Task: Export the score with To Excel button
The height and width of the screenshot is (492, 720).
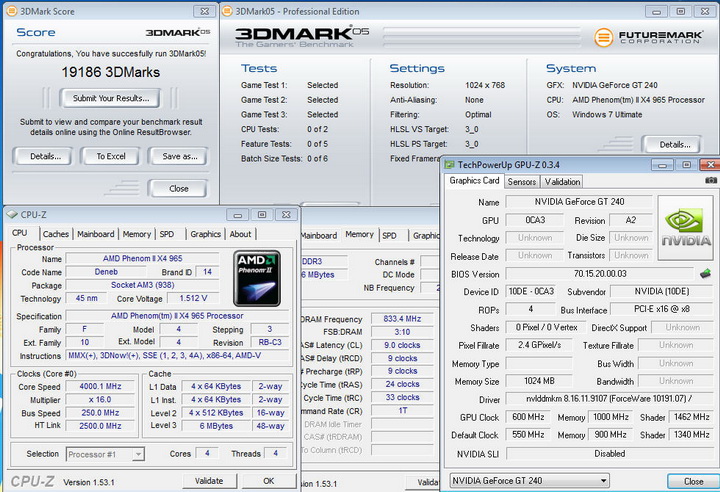Action: [110, 156]
